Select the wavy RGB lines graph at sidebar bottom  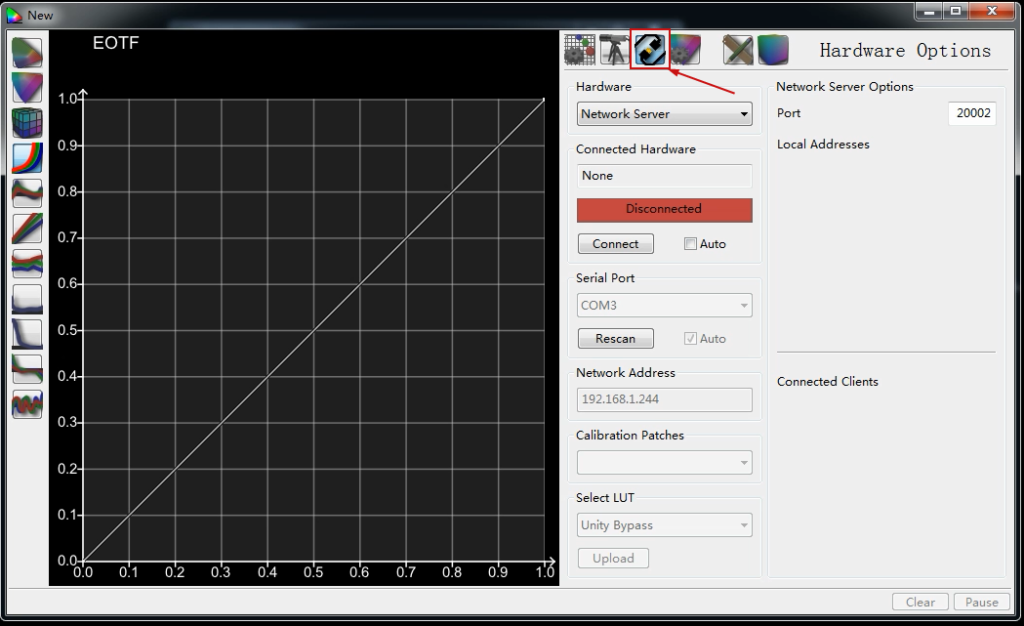(x=27, y=404)
